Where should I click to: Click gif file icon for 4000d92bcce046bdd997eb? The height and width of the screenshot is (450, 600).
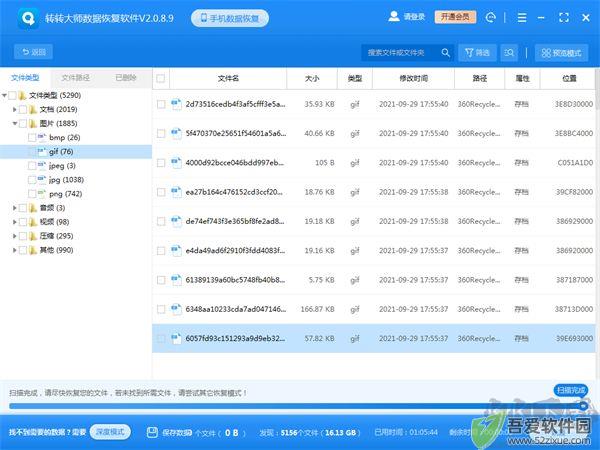[176, 163]
